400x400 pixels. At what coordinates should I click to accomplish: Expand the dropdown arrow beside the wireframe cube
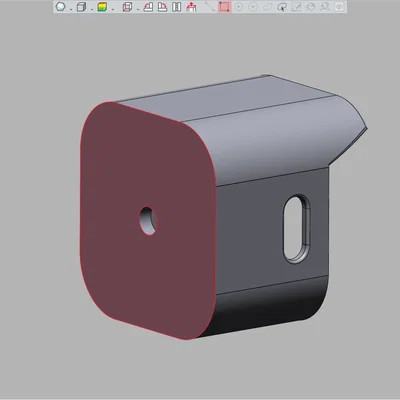(138, 9)
